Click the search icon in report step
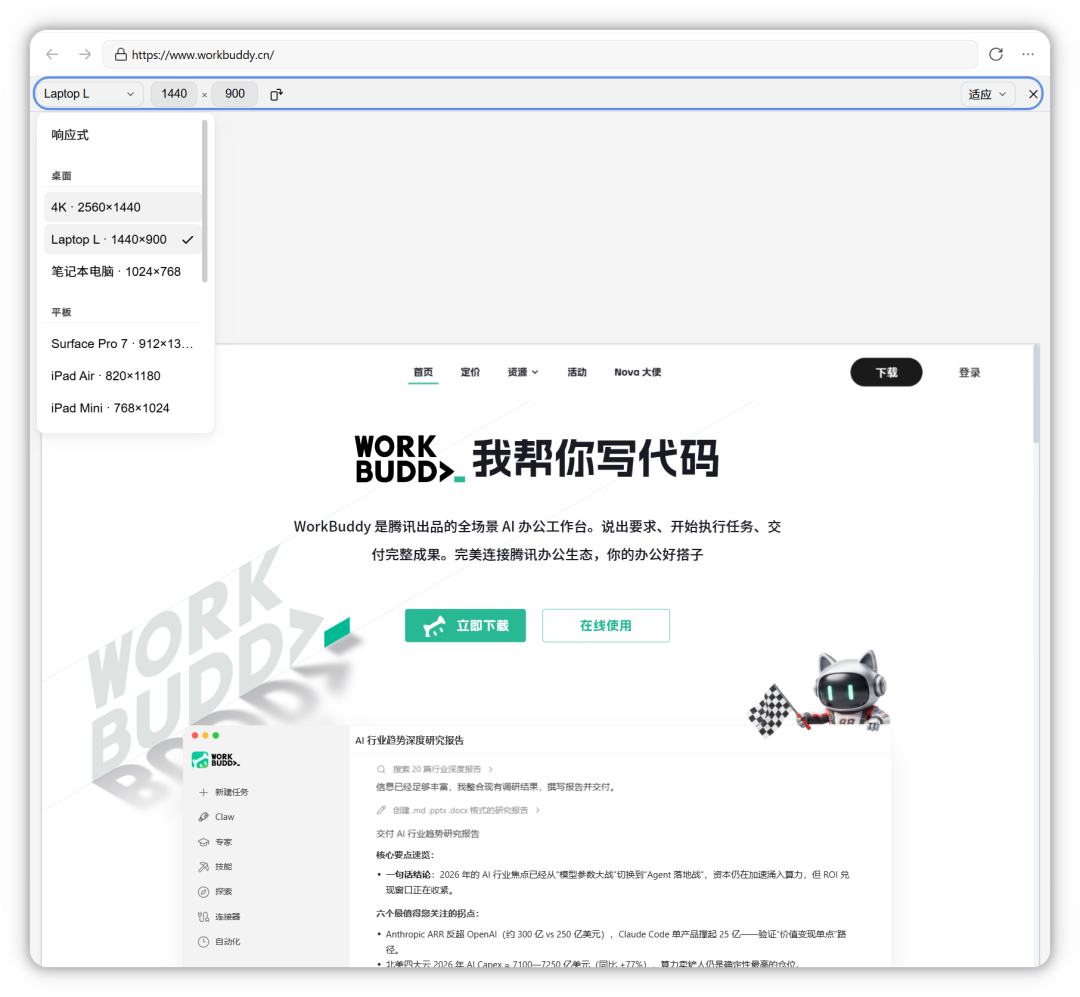 coord(381,769)
